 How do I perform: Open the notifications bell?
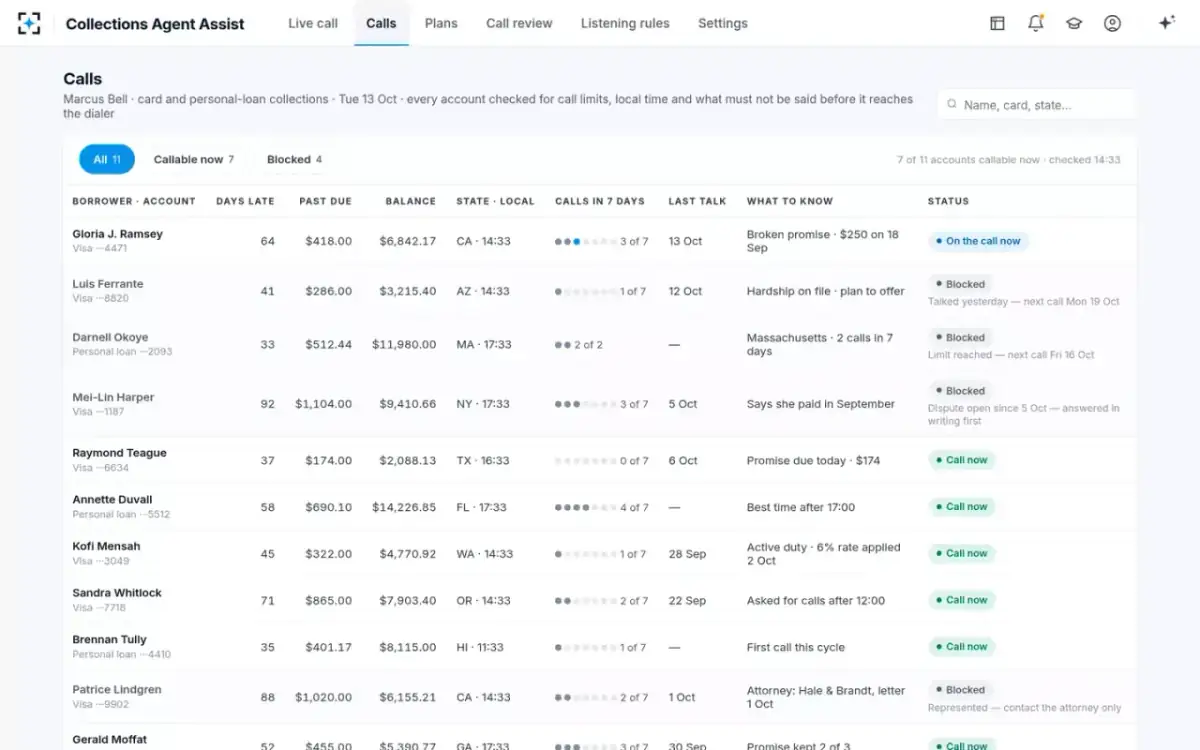1036,23
